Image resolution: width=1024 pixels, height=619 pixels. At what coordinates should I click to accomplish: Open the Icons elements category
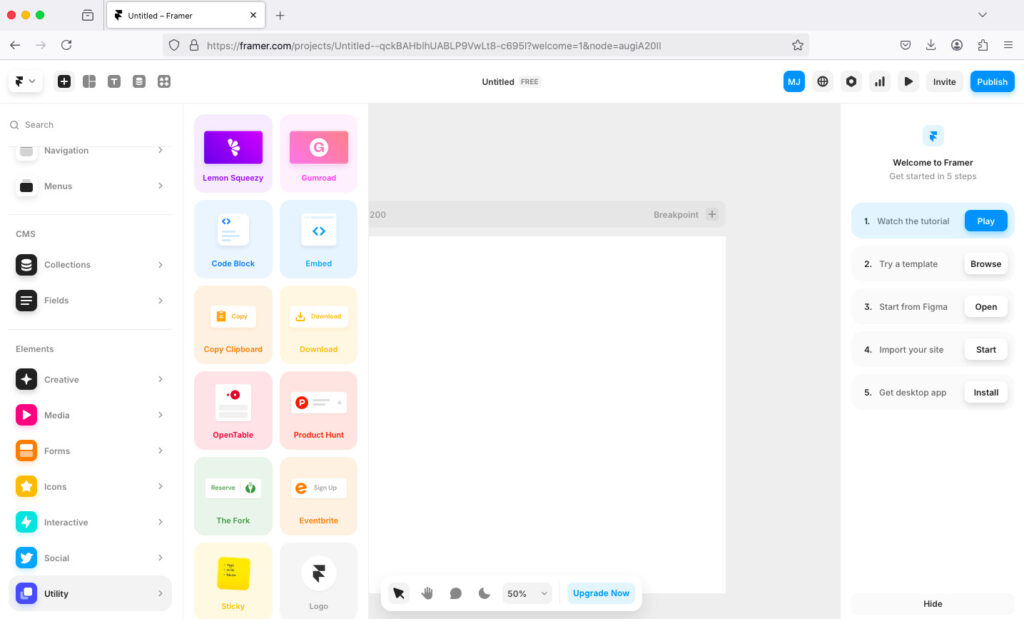(90, 486)
